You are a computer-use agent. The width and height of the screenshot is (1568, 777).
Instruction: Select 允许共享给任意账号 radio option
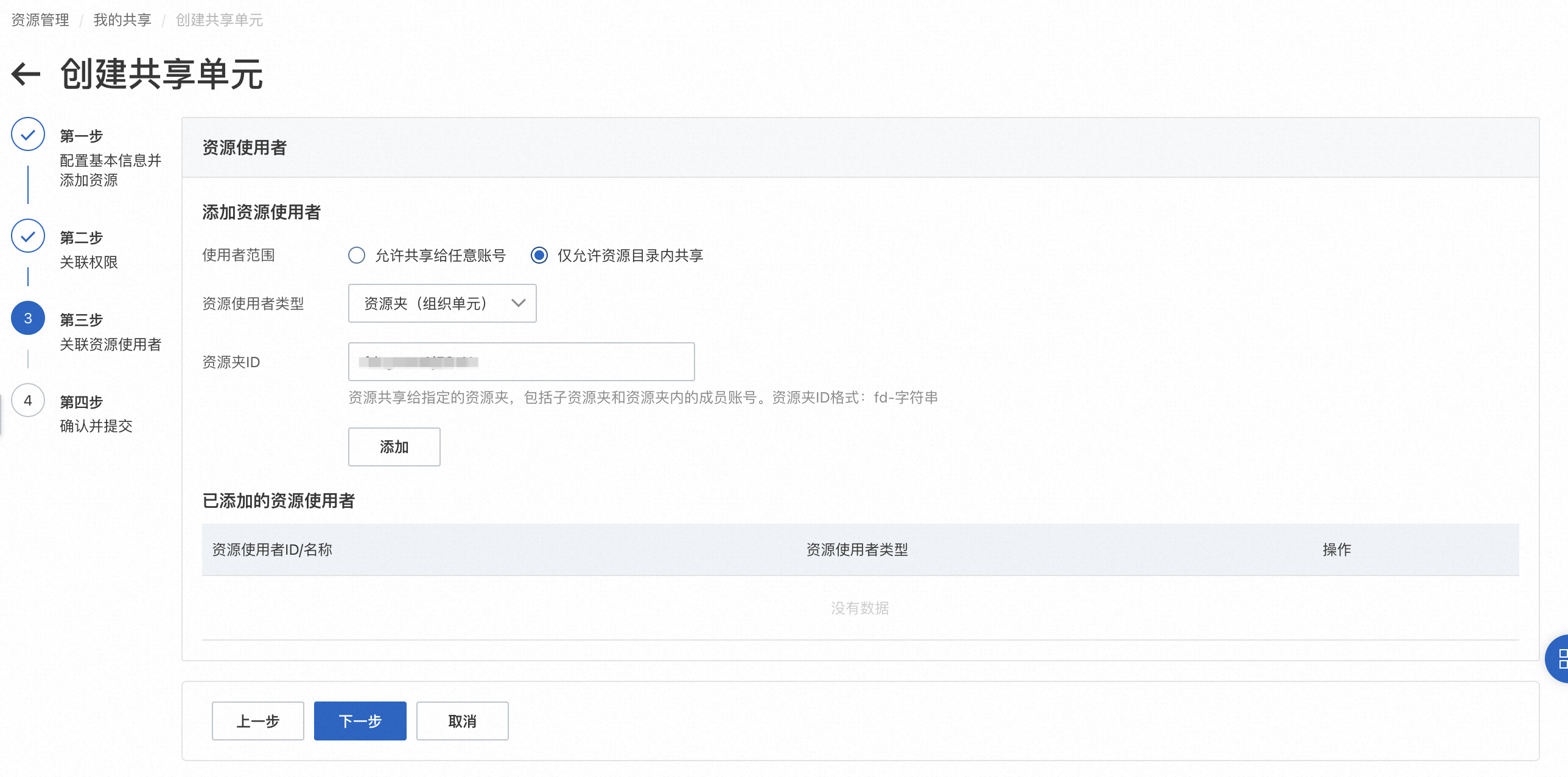pyautogui.click(x=357, y=255)
